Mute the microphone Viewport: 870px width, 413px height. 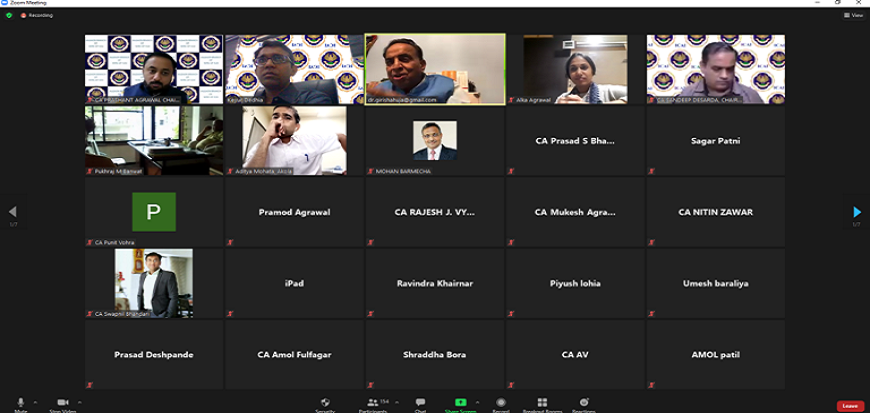pos(20,402)
